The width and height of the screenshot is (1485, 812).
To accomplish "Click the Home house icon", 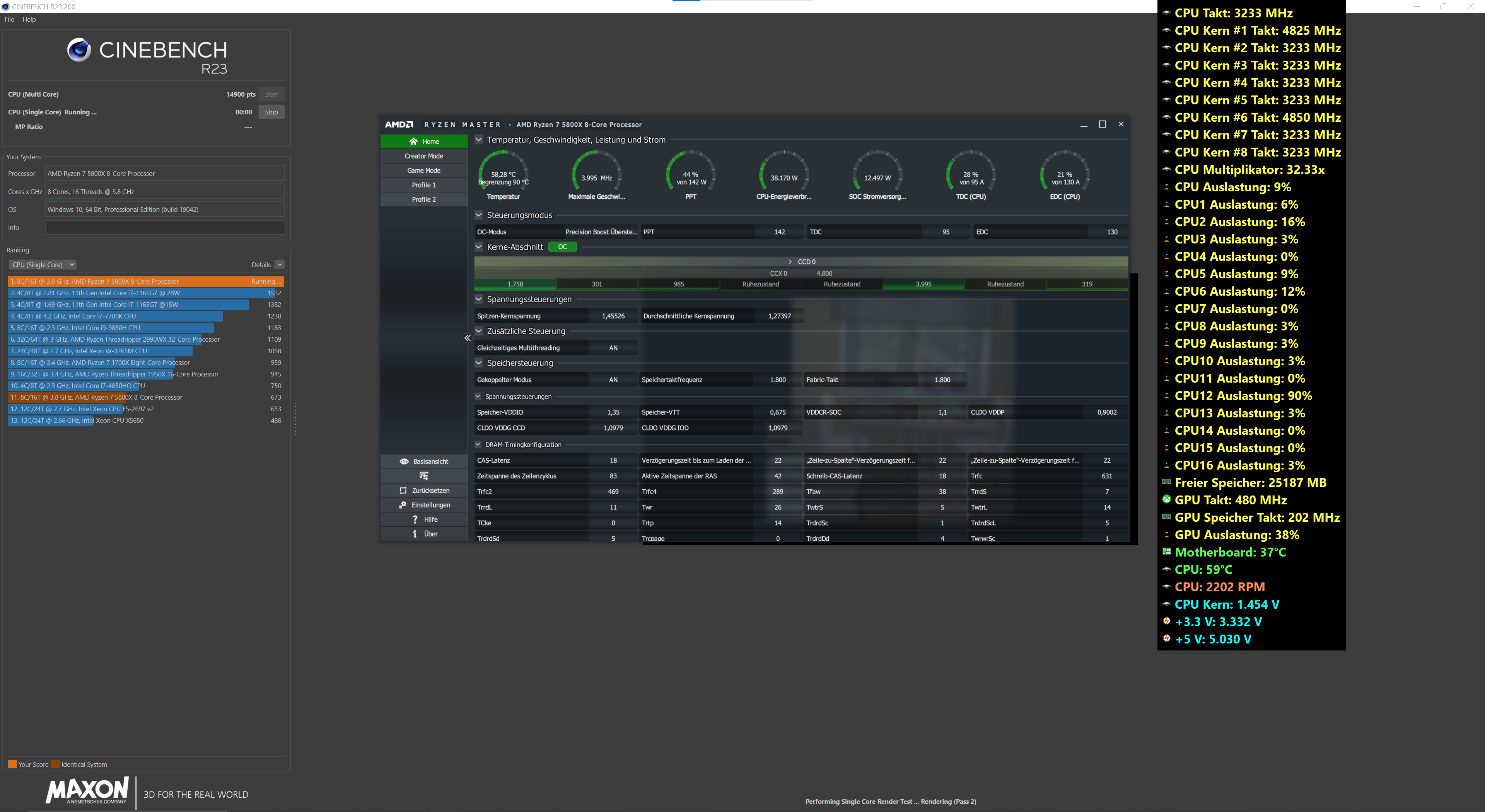I will coord(413,142).
